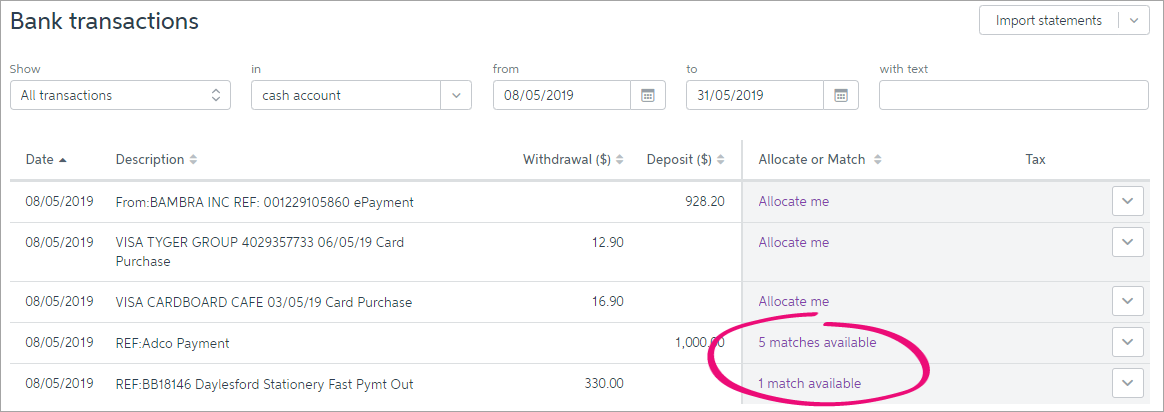The image size is (1164, 412).
Task: Sort by Withdrawal ($) column arrows
Action: pos(620,160)
